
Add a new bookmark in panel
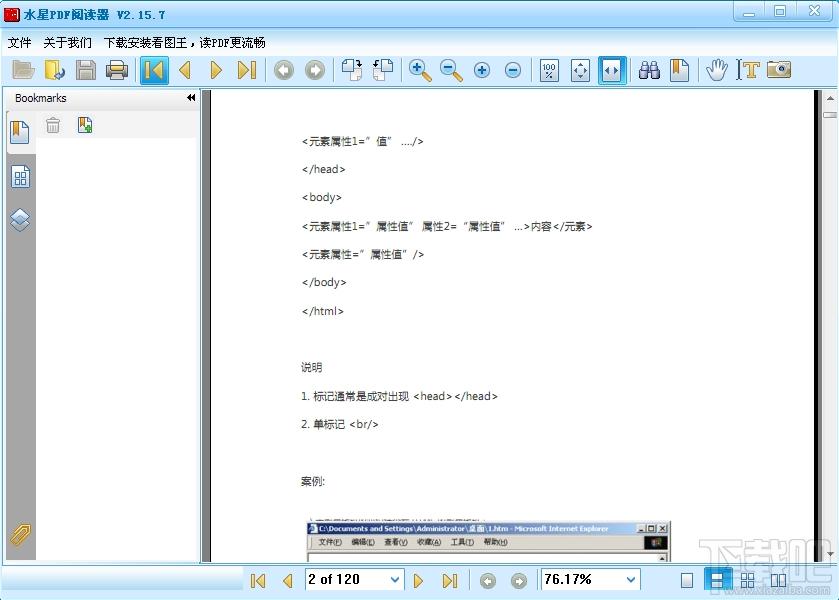pyautogui.click(x=85, y=125)
